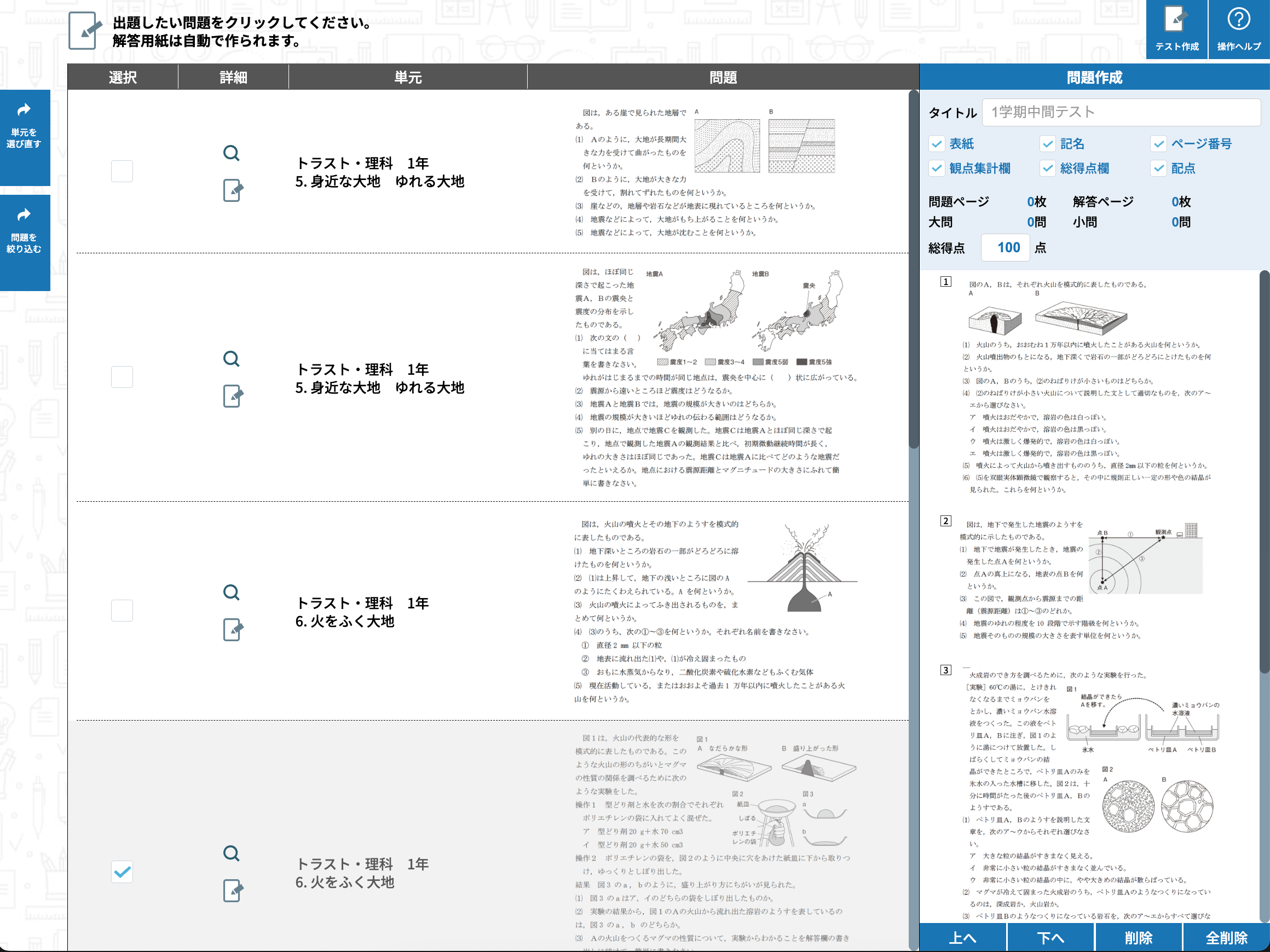Click the 問題作成 panel header
The height and width of the screenshot is (952, 1270).
coord(1094,77)
